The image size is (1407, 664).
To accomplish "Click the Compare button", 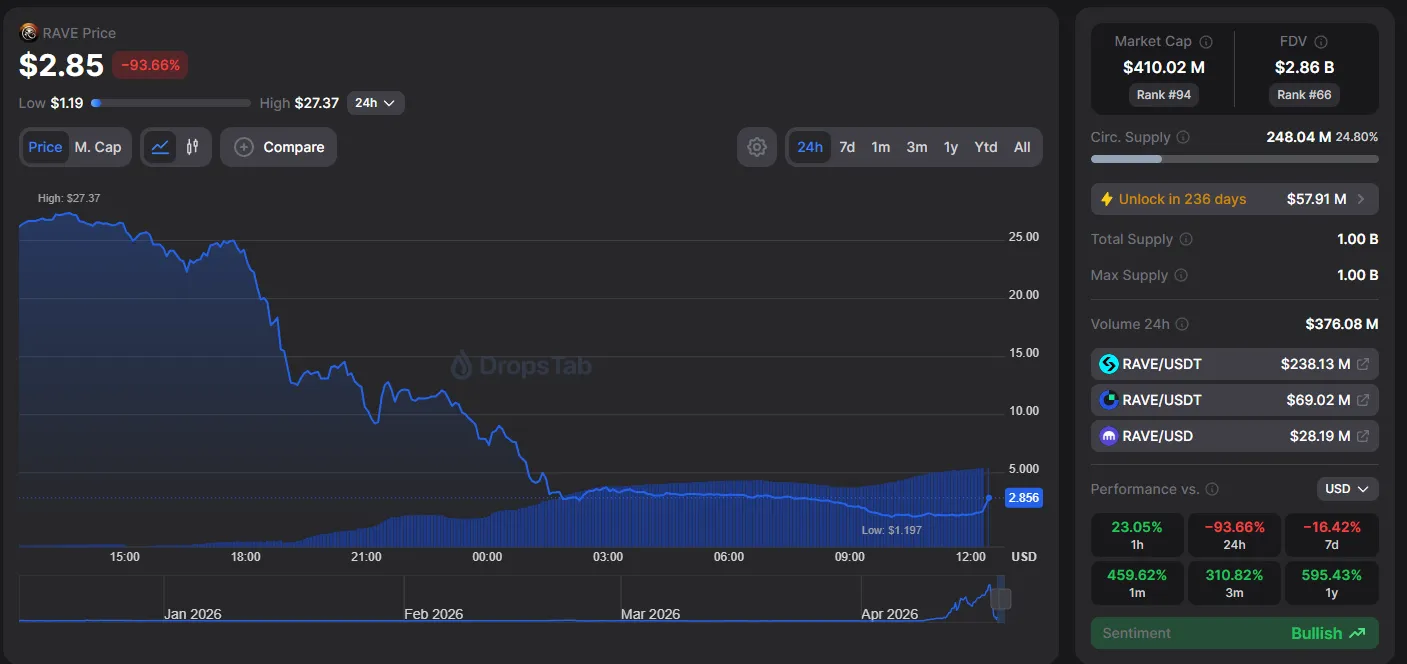I will point(279,147).
